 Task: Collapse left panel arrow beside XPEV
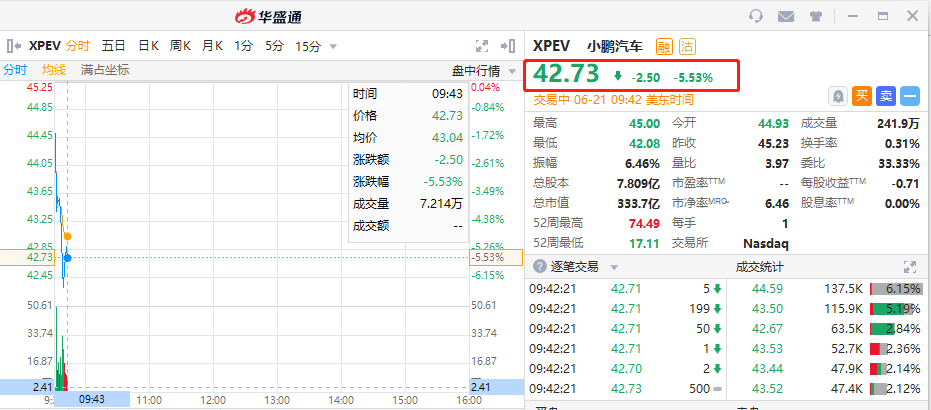click(14, 46)
